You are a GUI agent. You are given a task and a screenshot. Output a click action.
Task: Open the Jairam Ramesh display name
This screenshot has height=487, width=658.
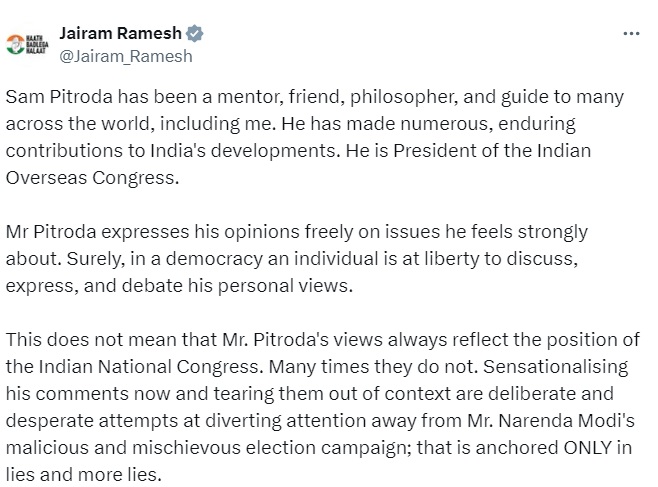tap(120, 33)
